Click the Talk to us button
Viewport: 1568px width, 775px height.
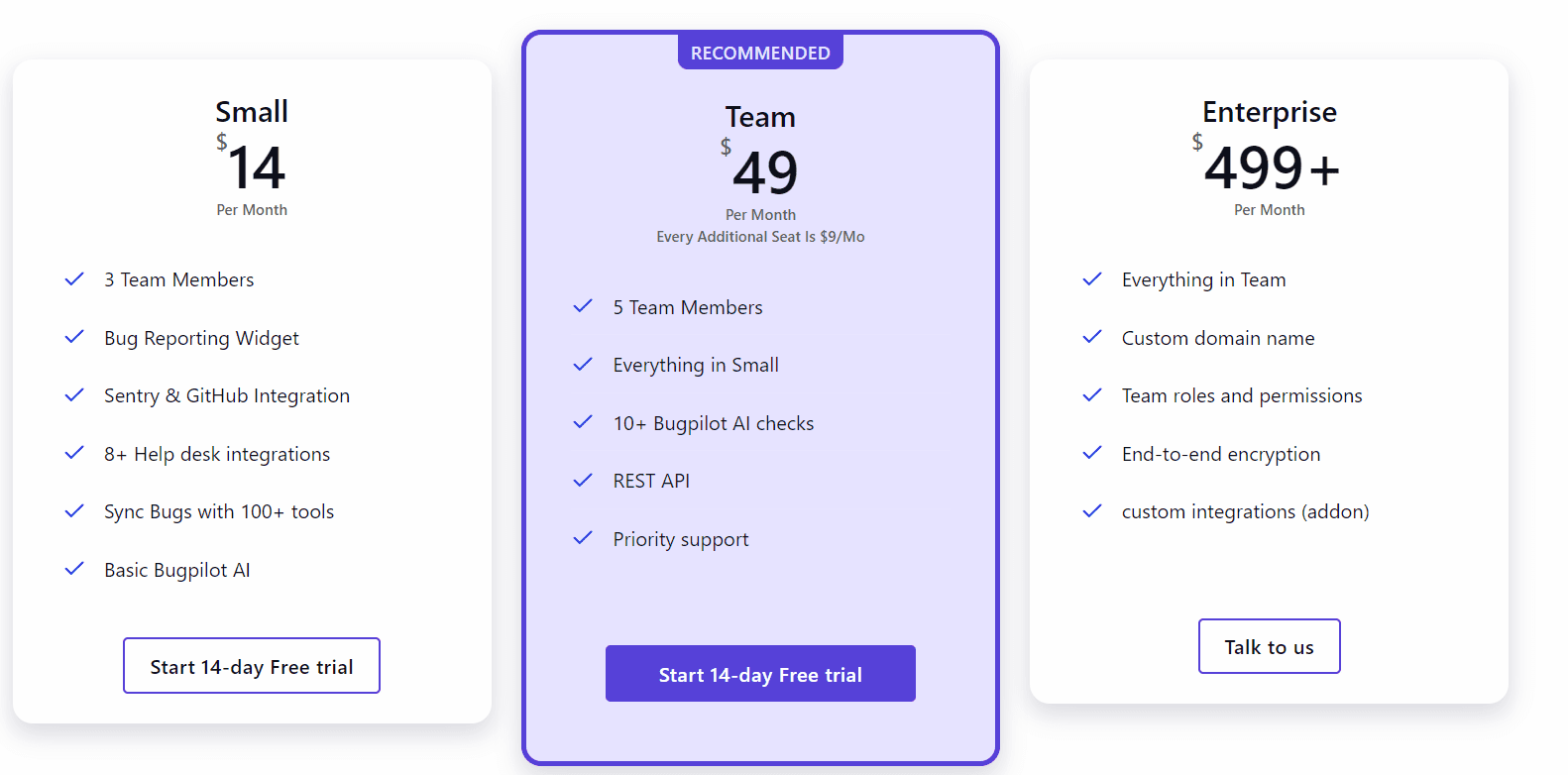pyautogui.click(x=1269, y=645)
